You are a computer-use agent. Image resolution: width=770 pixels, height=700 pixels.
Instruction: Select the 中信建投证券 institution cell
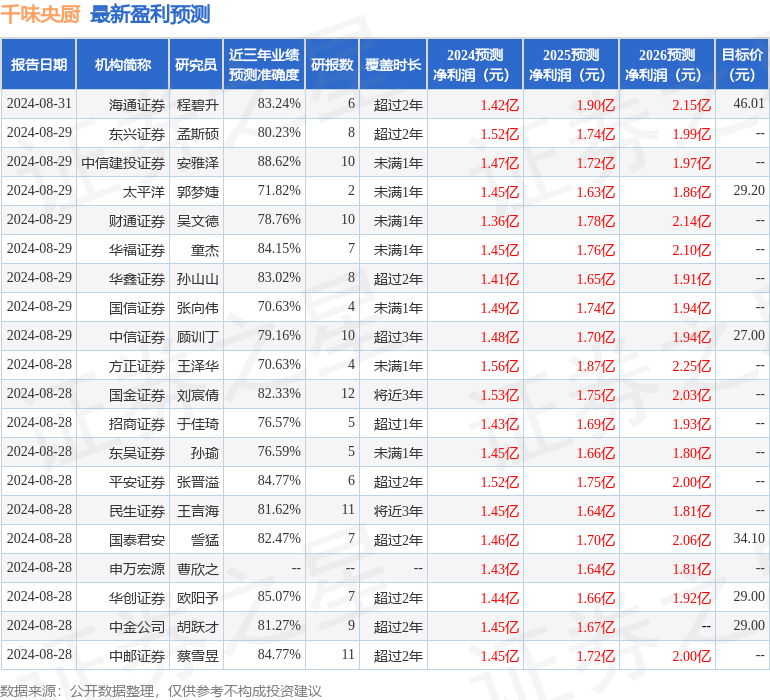pos(123,163)
